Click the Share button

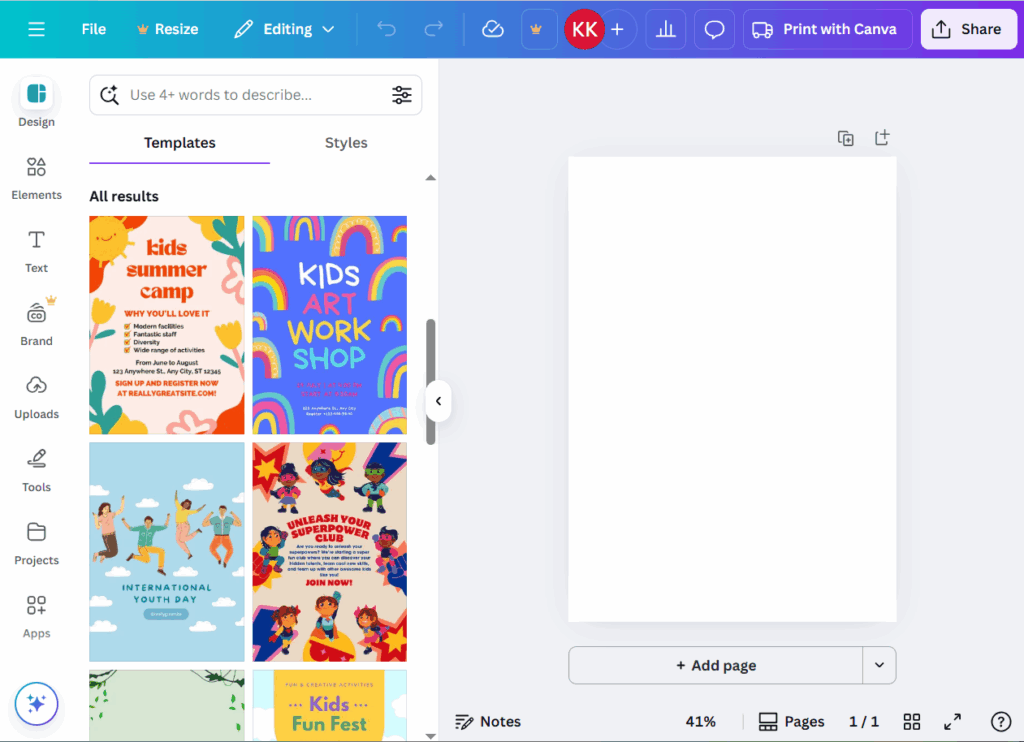tap(967, 30)
